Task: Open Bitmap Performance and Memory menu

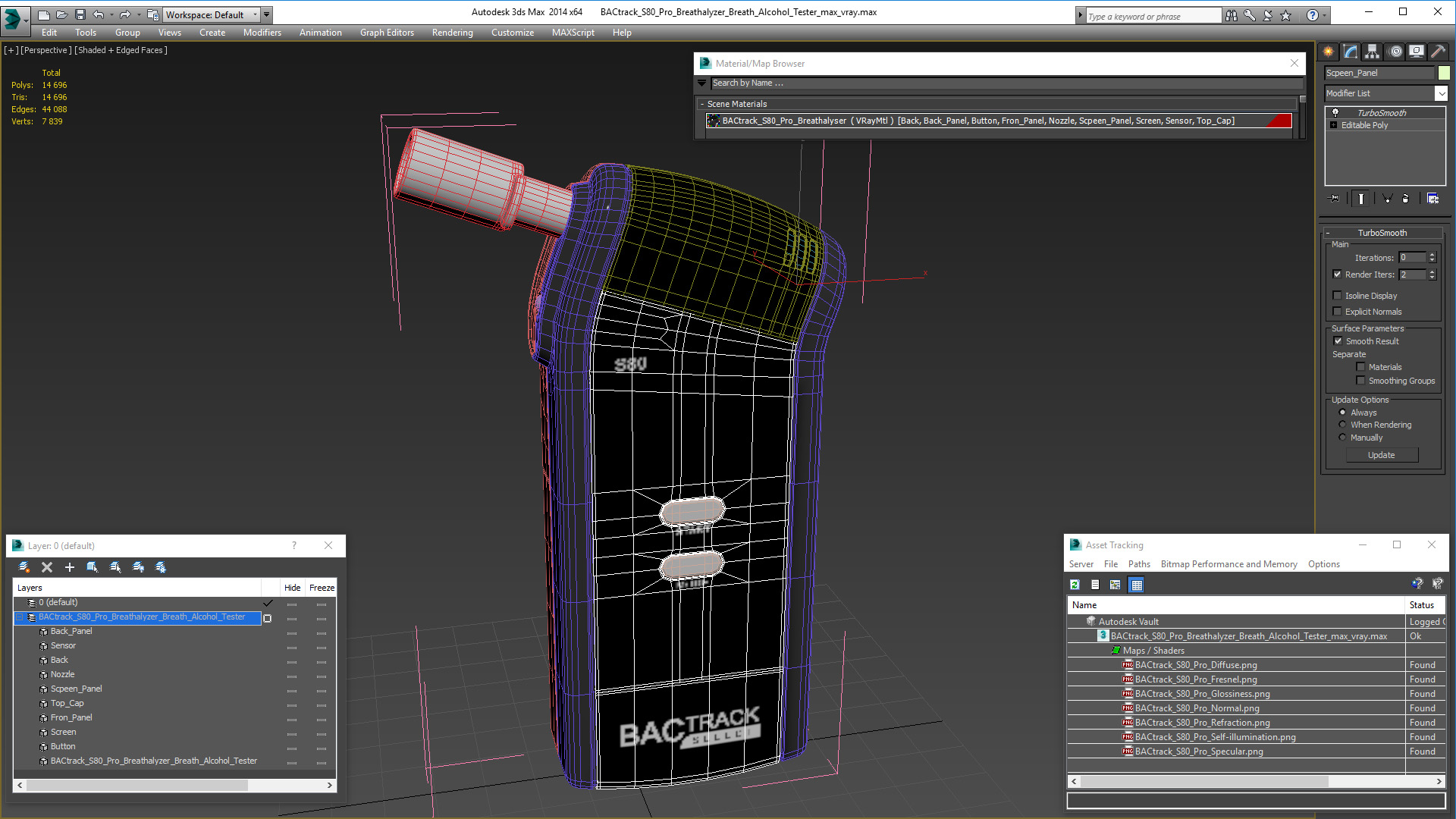Action: coord(1228,564)
